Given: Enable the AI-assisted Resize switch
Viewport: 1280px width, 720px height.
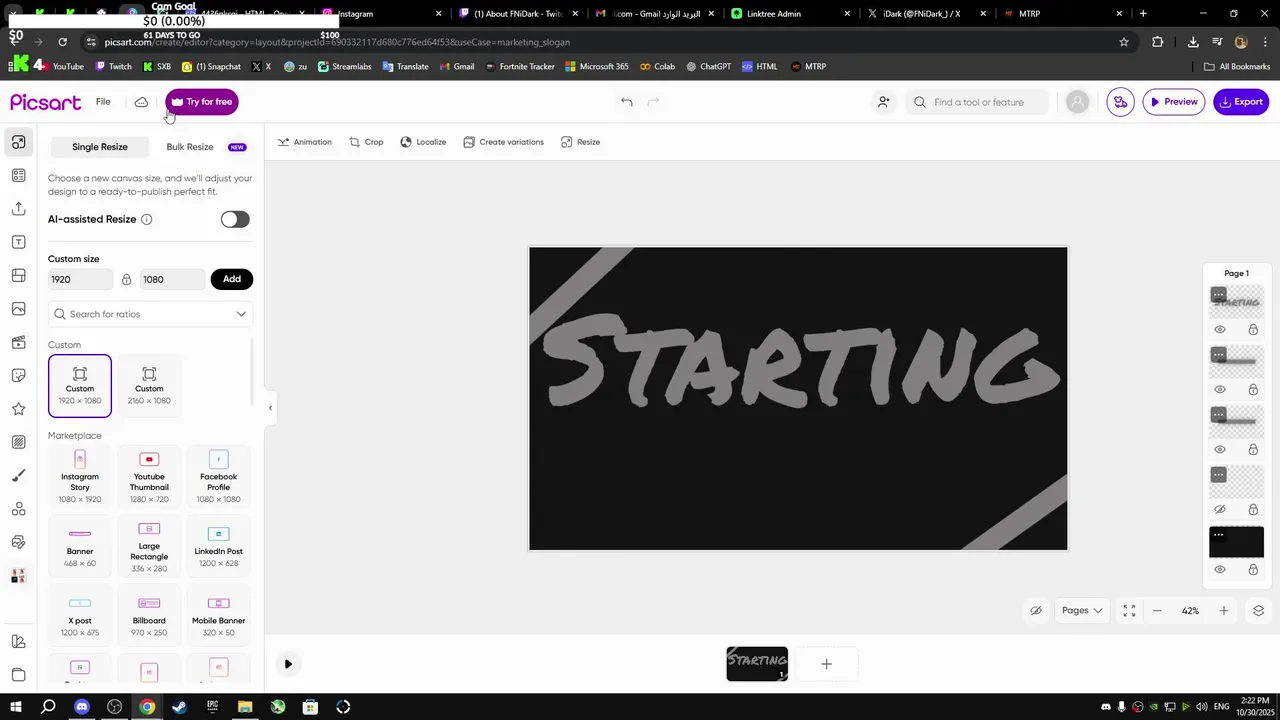Looking at the screenshot, I should click(x=235, y=219).
